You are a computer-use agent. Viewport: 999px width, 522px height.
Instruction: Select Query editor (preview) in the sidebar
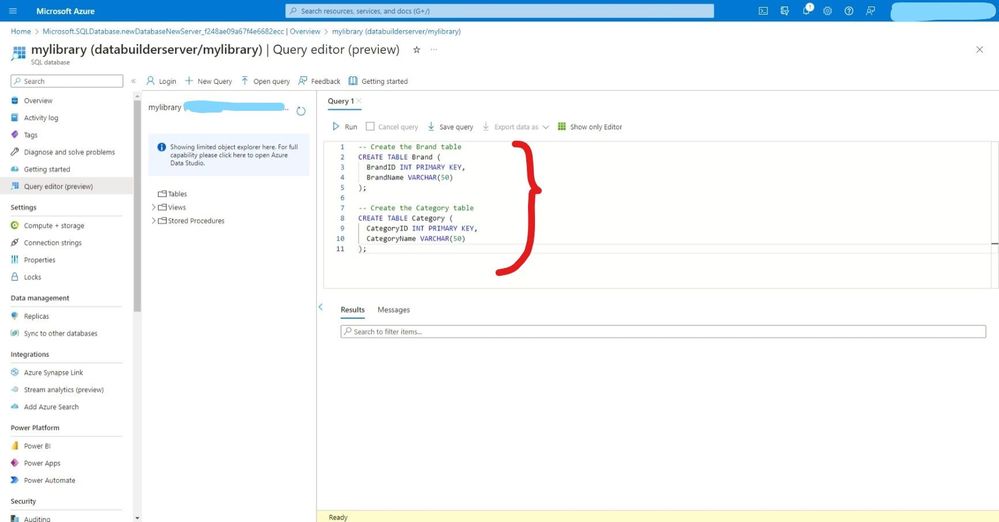point(58,187)
